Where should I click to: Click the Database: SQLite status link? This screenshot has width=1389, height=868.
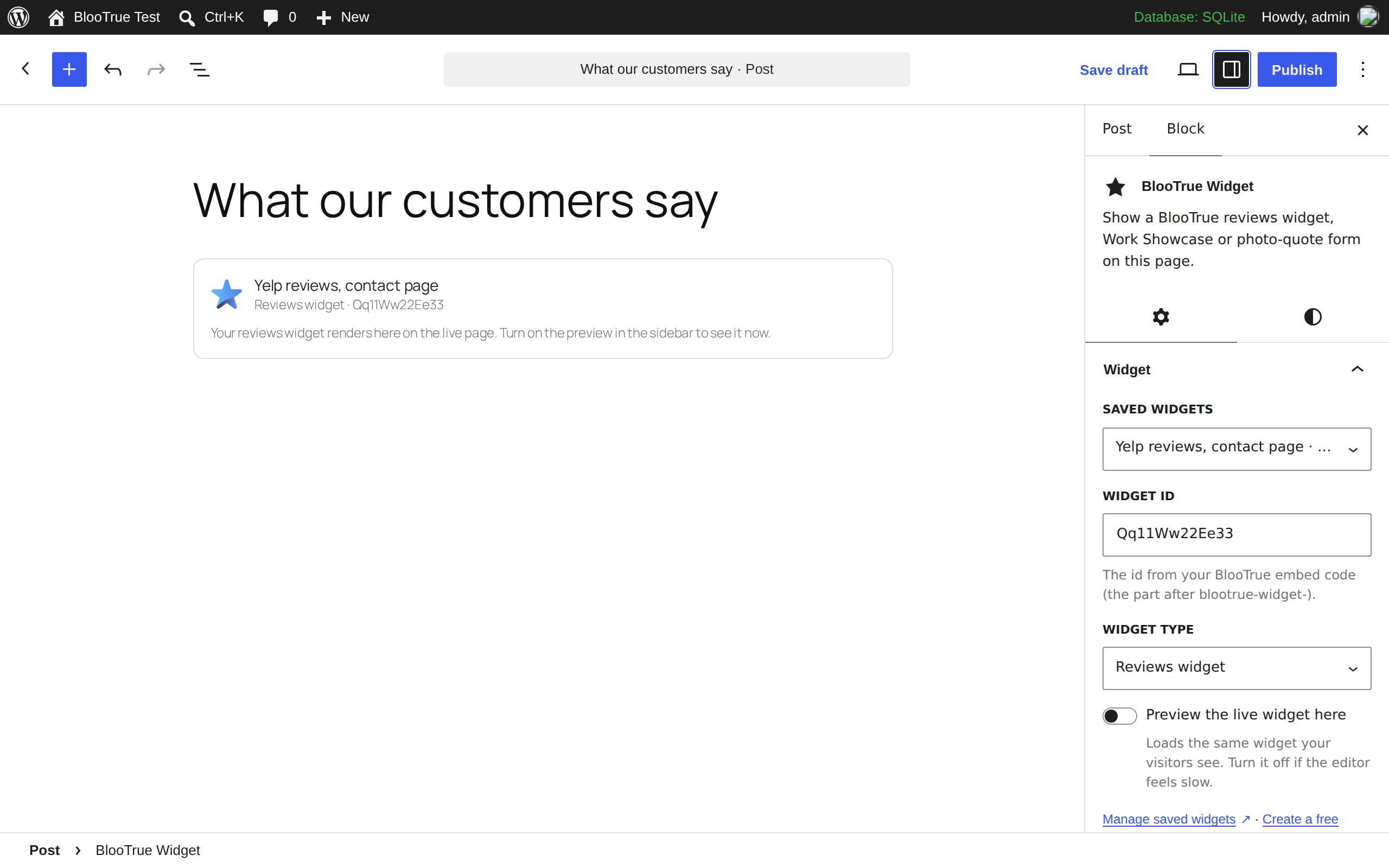pyautogui.click(x=1189, y=17)
